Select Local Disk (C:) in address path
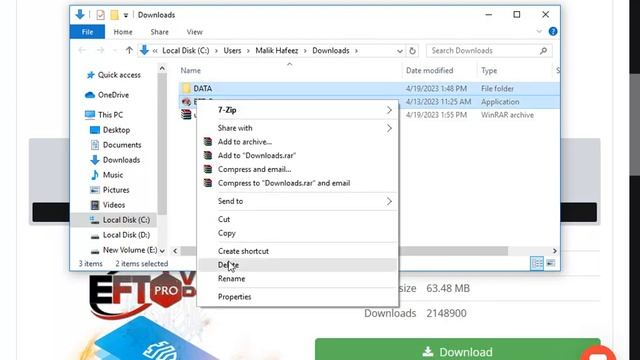 pyautogui.click(x=186, y=51)
